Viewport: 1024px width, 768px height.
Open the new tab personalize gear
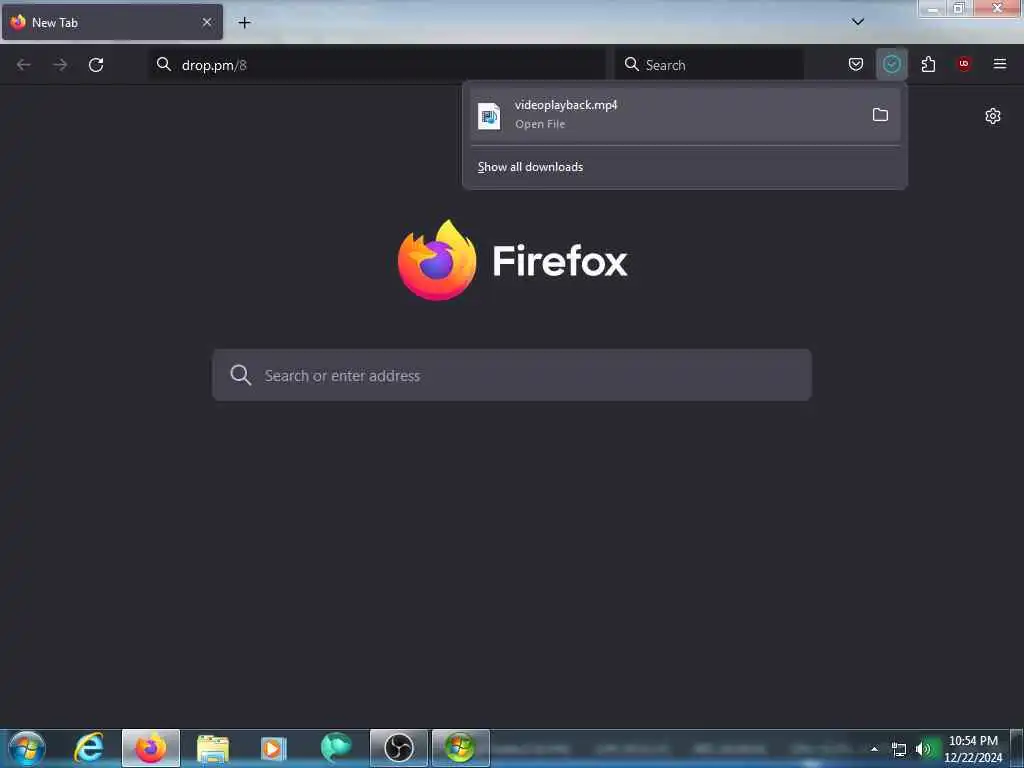993,116
